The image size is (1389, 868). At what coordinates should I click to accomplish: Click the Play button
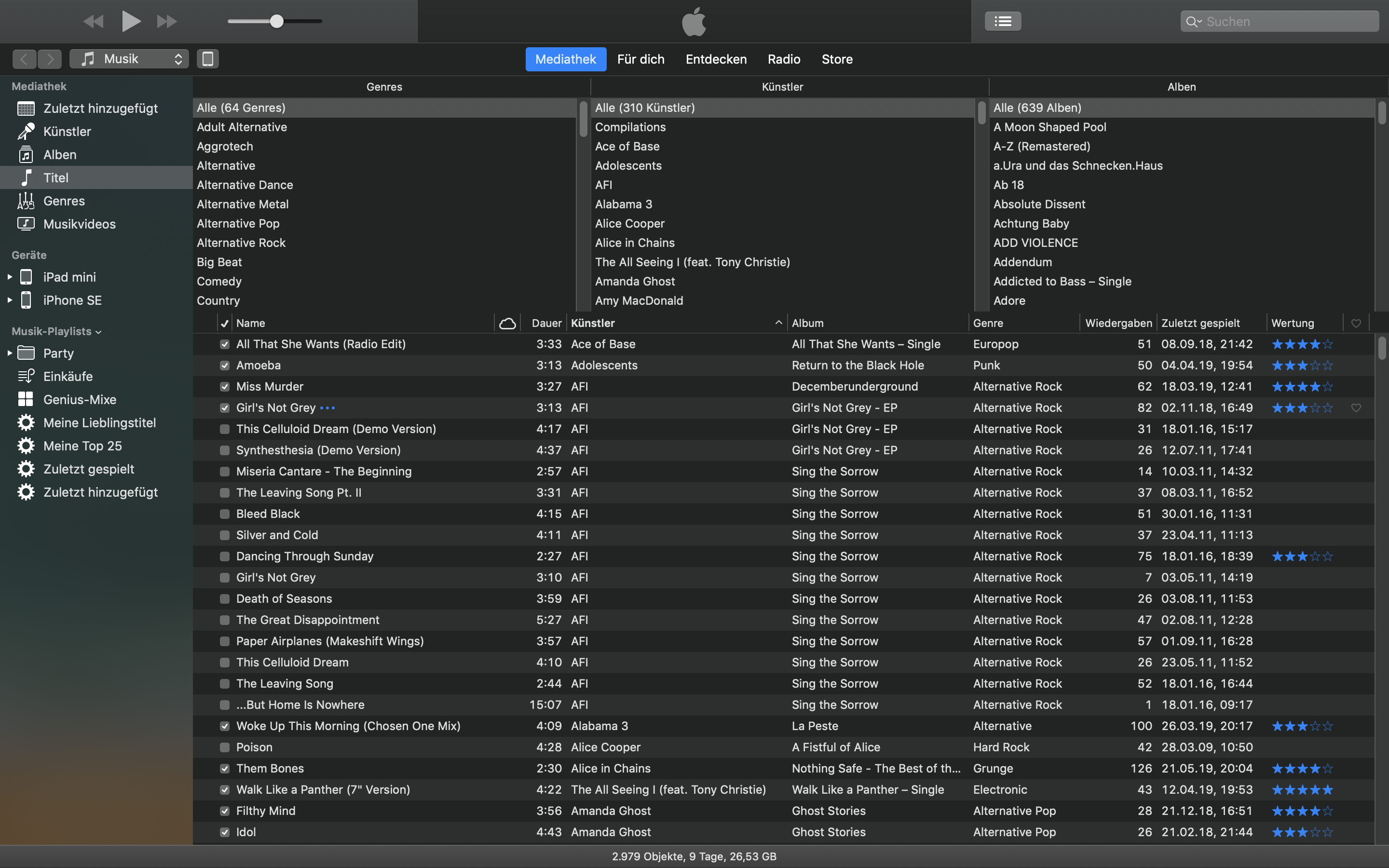[131, 21]
